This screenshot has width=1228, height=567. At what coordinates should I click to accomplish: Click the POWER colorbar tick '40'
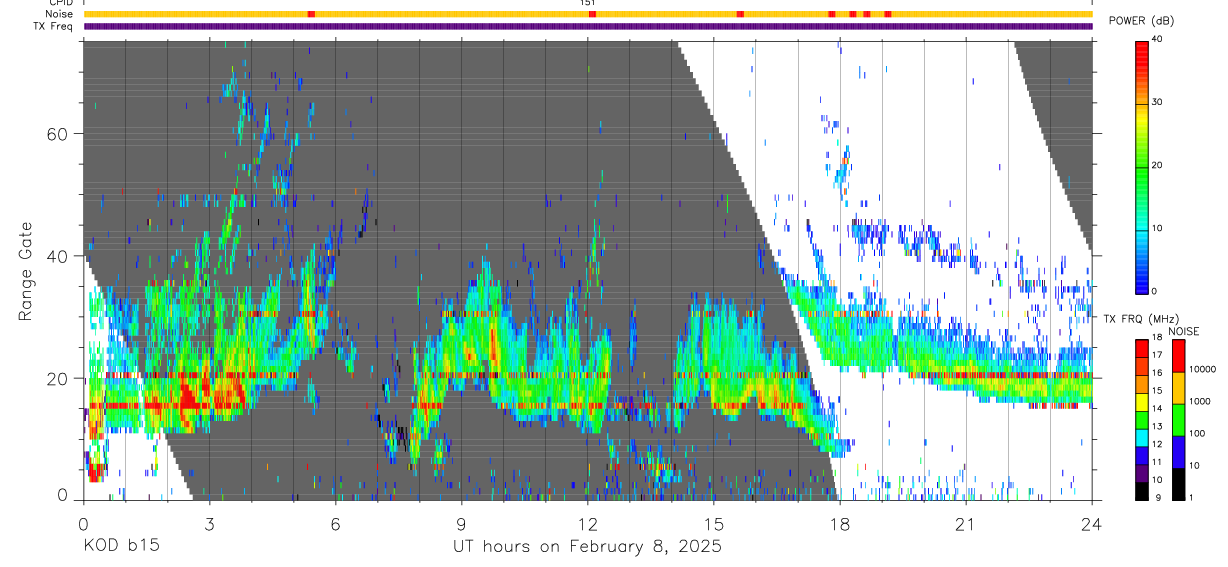1159,39
